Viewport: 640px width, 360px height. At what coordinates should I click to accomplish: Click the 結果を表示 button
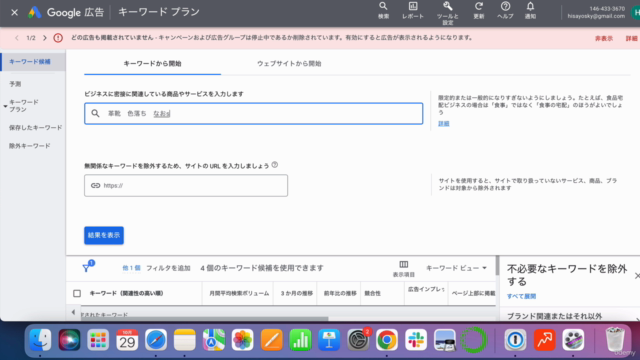pos(104,236)
